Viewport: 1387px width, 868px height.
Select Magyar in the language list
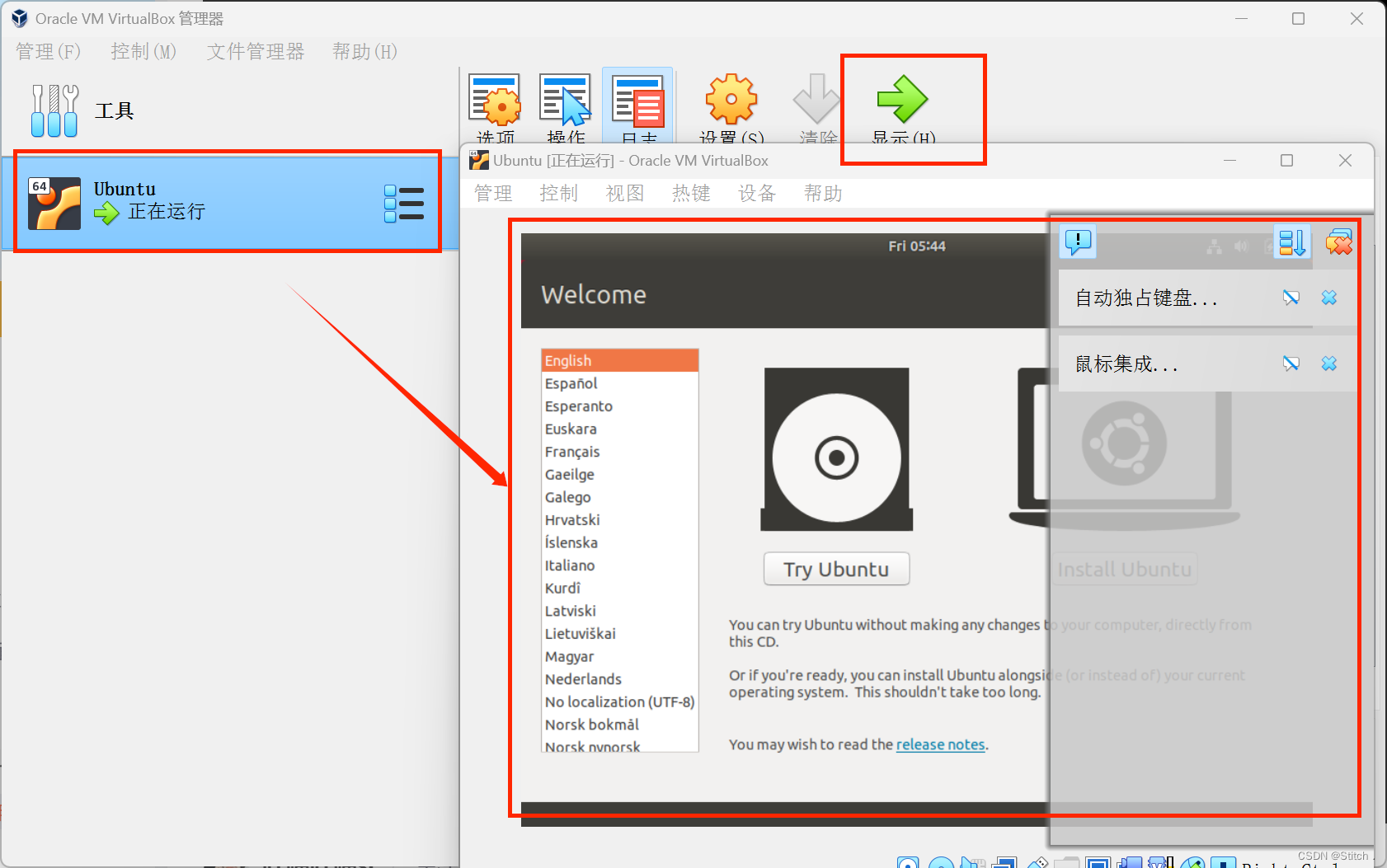coord(620,656)
